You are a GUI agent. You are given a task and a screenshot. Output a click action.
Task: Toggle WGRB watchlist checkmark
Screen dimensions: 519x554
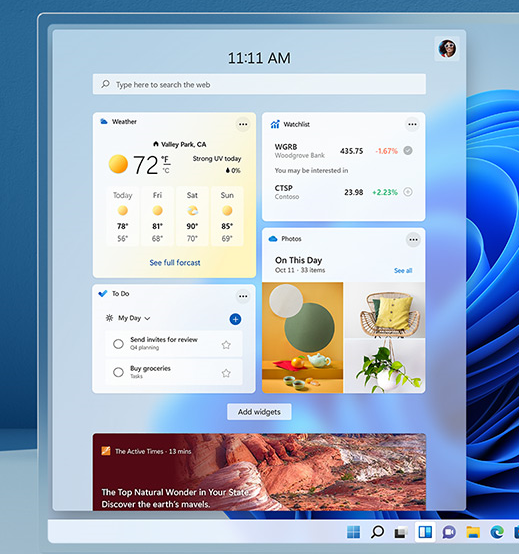[x=408, y=151]
